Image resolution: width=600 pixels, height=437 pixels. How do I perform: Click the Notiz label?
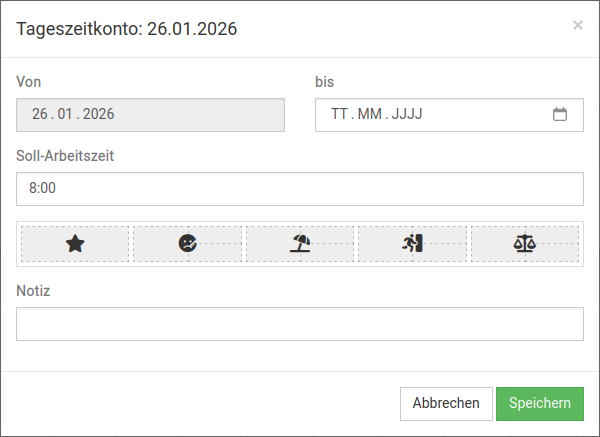tap(33, 291)
